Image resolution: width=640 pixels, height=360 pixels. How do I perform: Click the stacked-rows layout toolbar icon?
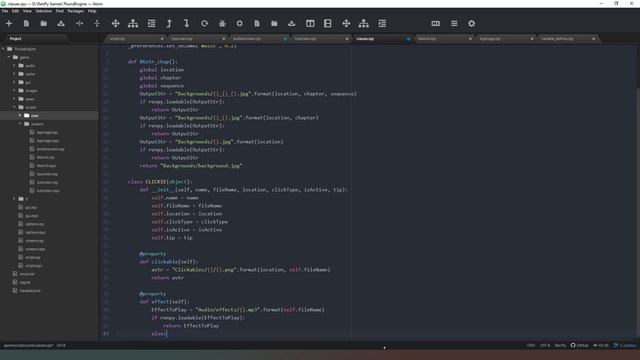[x=328, y=24]
